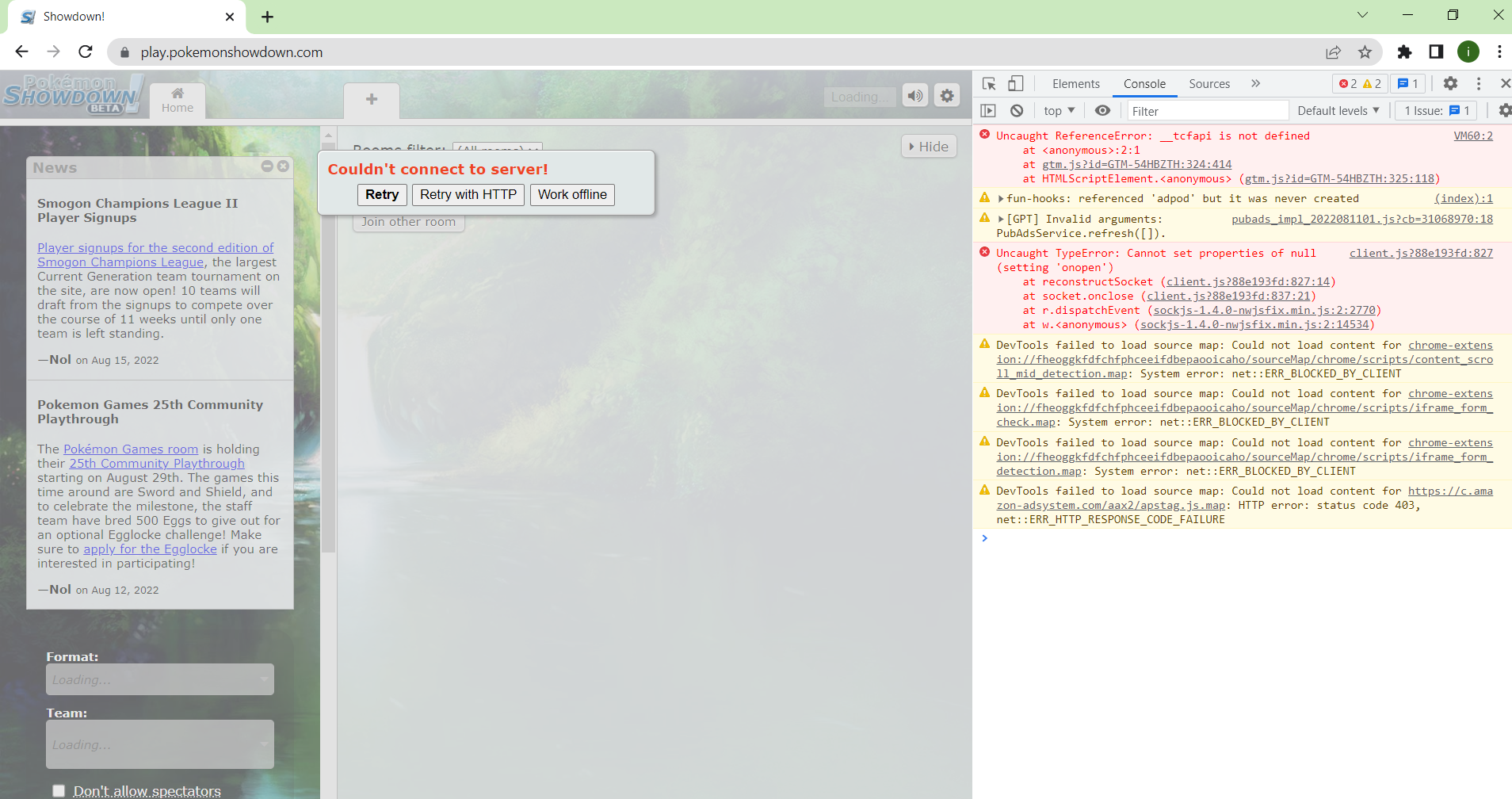Go forward in browser history

[x=53, y=52]
